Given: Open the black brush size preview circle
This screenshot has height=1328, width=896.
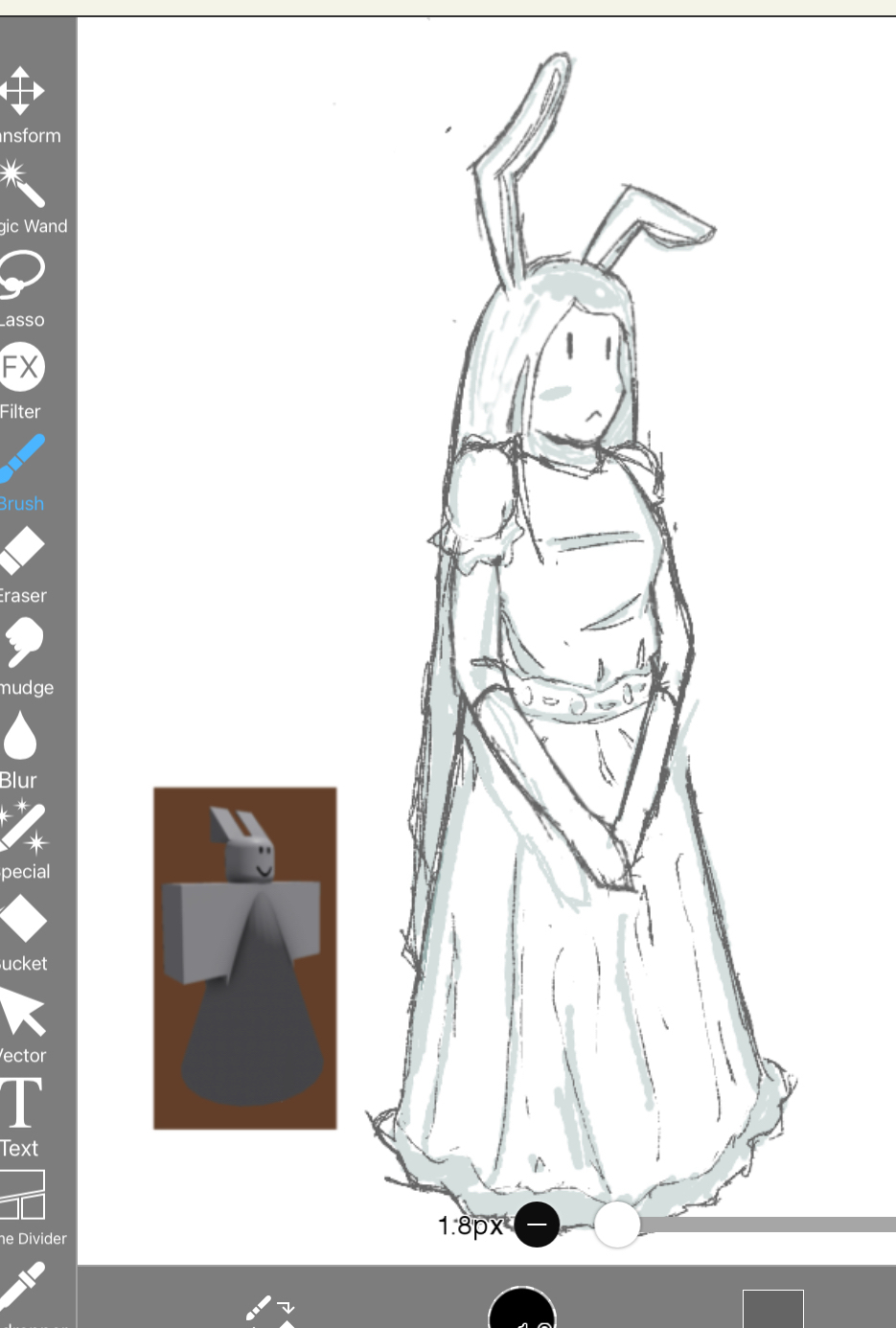Looking at the screenshot, I should [x=522, y=1311].
